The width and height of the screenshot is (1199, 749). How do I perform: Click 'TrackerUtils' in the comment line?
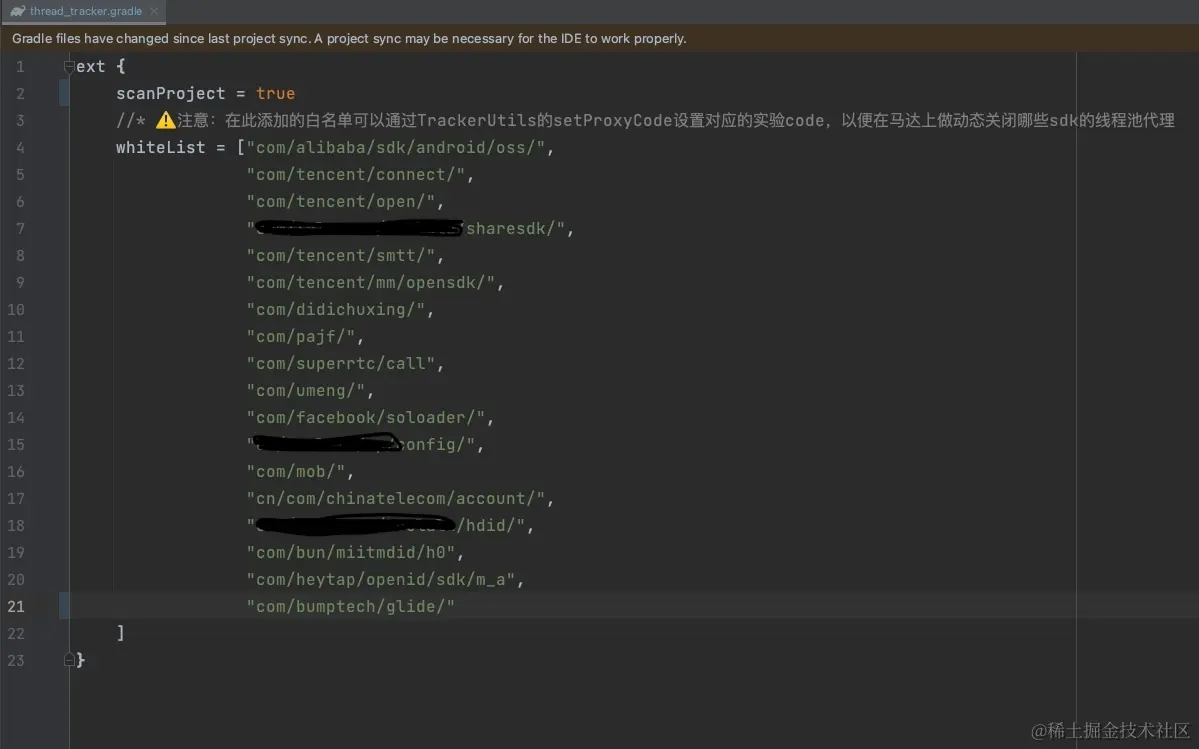point(476,120)
